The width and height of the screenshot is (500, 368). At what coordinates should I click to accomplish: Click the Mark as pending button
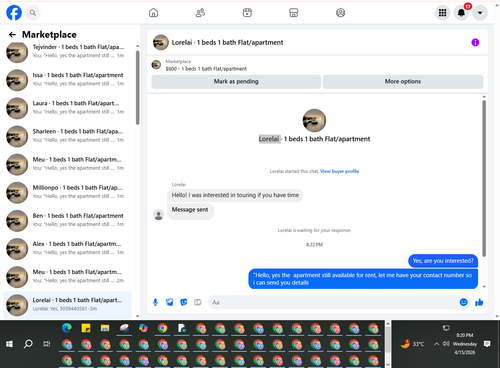(x=236, y=81)
